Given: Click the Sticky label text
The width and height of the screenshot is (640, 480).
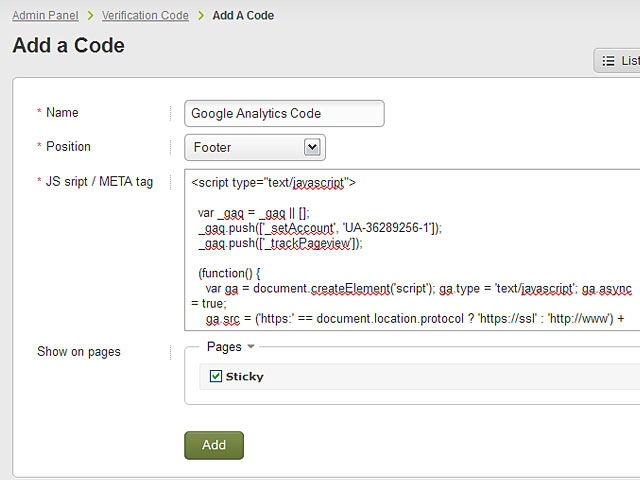Looking at the screenshot, I should coord(244,376).
